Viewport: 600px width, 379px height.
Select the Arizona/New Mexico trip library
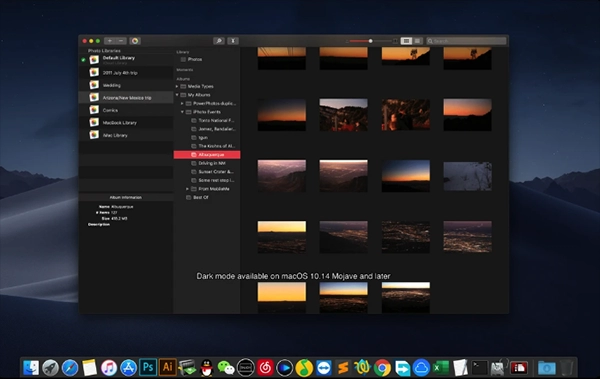coord(126,98)
